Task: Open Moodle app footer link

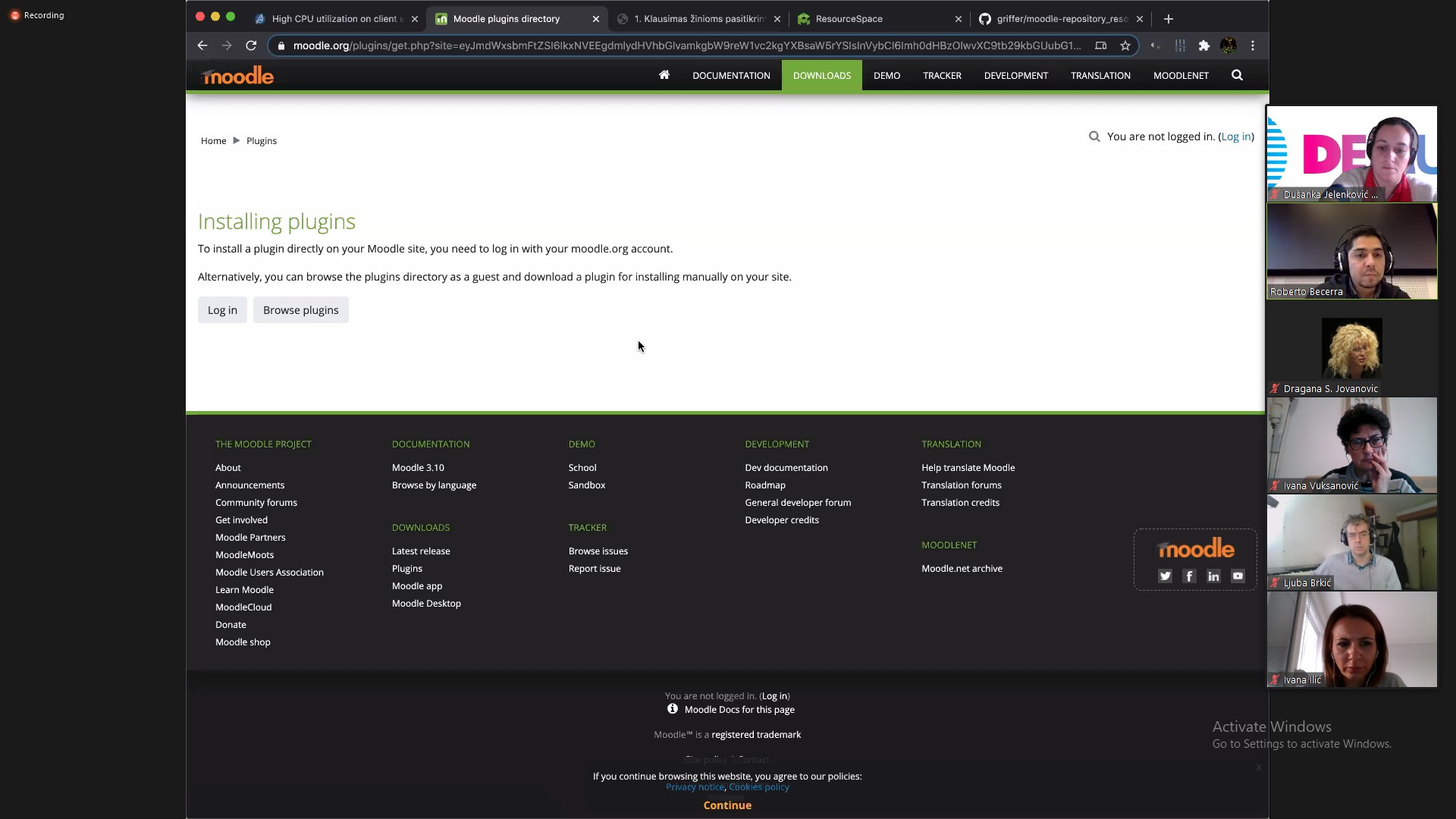Action: (x=417, y=586)
